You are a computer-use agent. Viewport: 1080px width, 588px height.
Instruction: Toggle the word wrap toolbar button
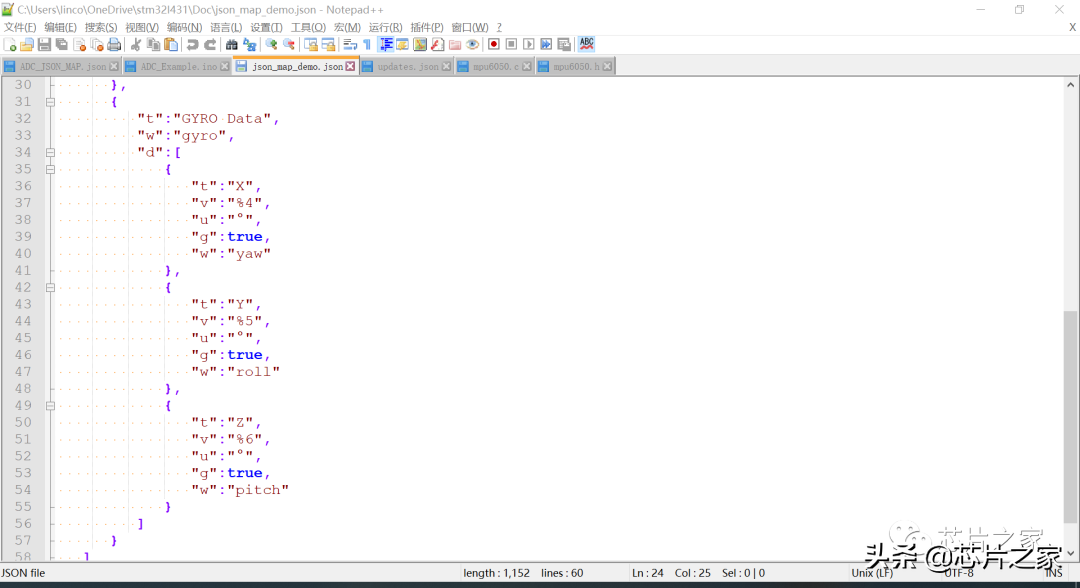(x=350, y=45)
